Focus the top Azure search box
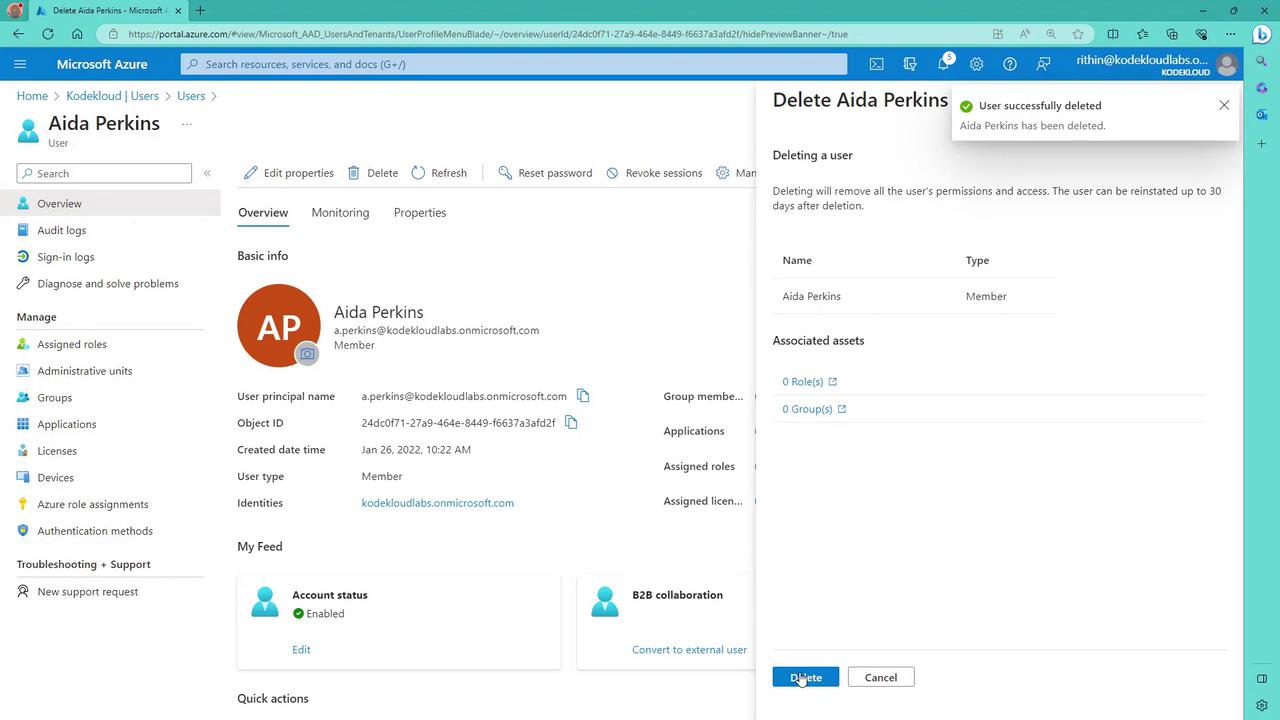 tap(514, 64)
